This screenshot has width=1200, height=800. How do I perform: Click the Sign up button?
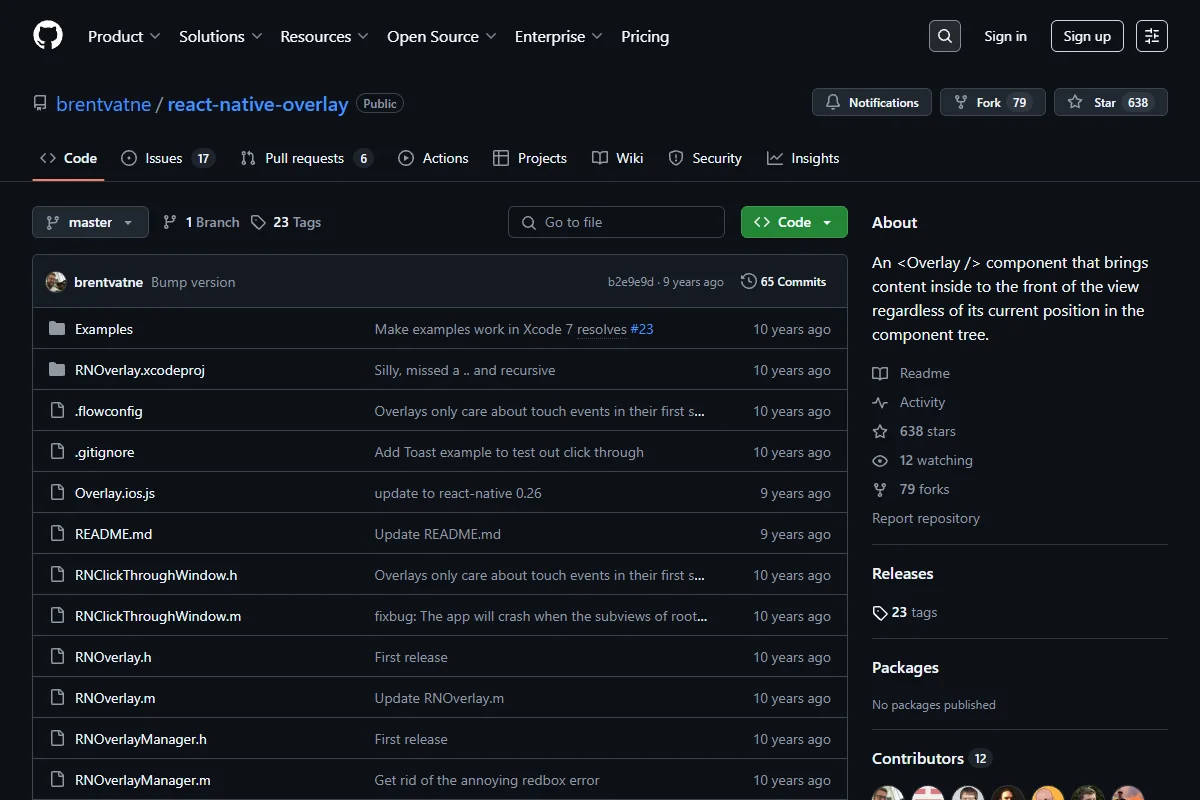coord(1087,36)
